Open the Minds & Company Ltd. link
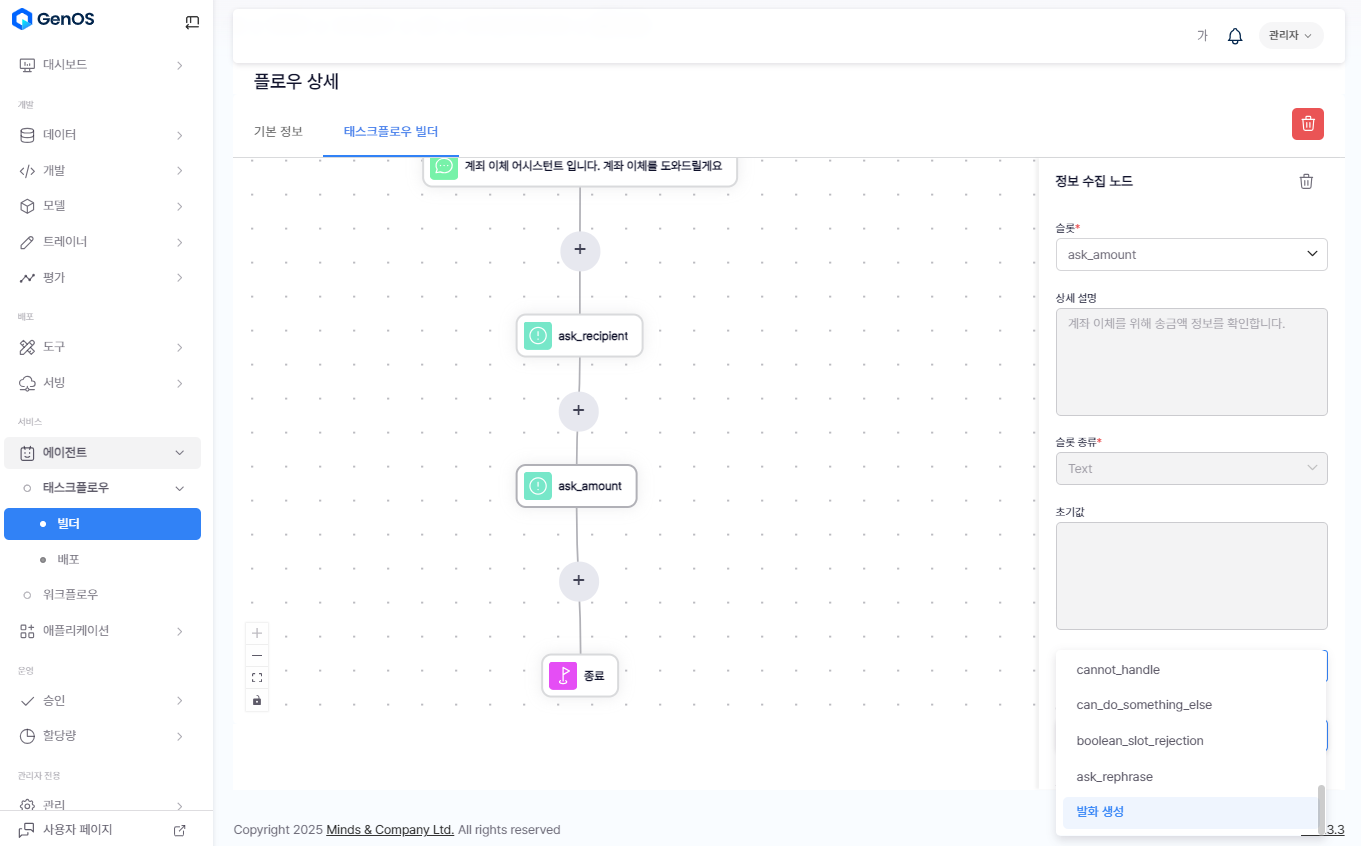Viewport: 1361px width, 846px height. click(x=390, y=830)
